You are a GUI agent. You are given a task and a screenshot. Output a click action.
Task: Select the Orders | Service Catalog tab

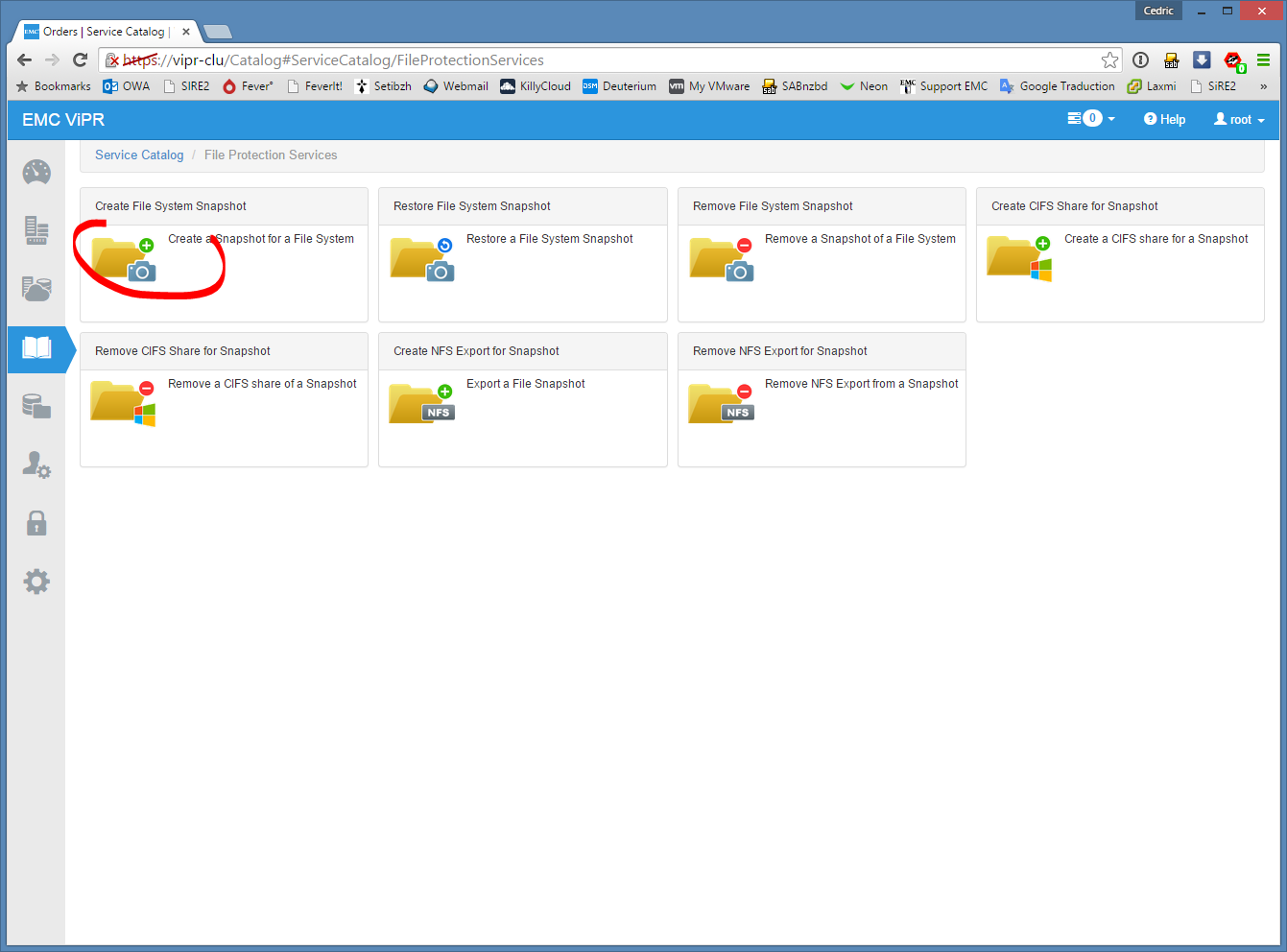coord(106,32)
